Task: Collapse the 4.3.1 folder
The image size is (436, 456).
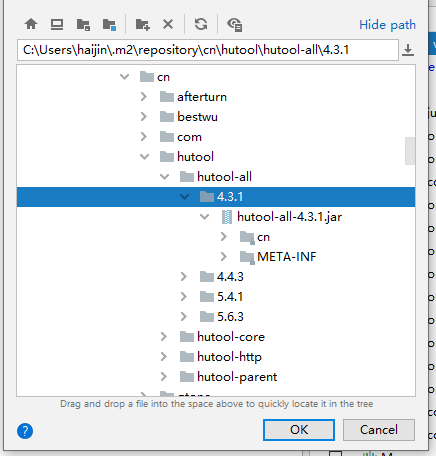Action: [x=184, y=197]
